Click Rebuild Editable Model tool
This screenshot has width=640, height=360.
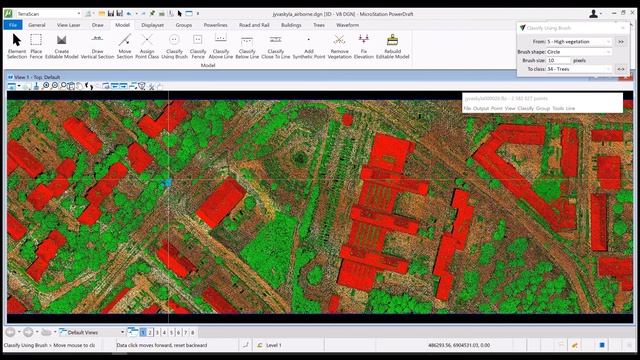(392, 46)
